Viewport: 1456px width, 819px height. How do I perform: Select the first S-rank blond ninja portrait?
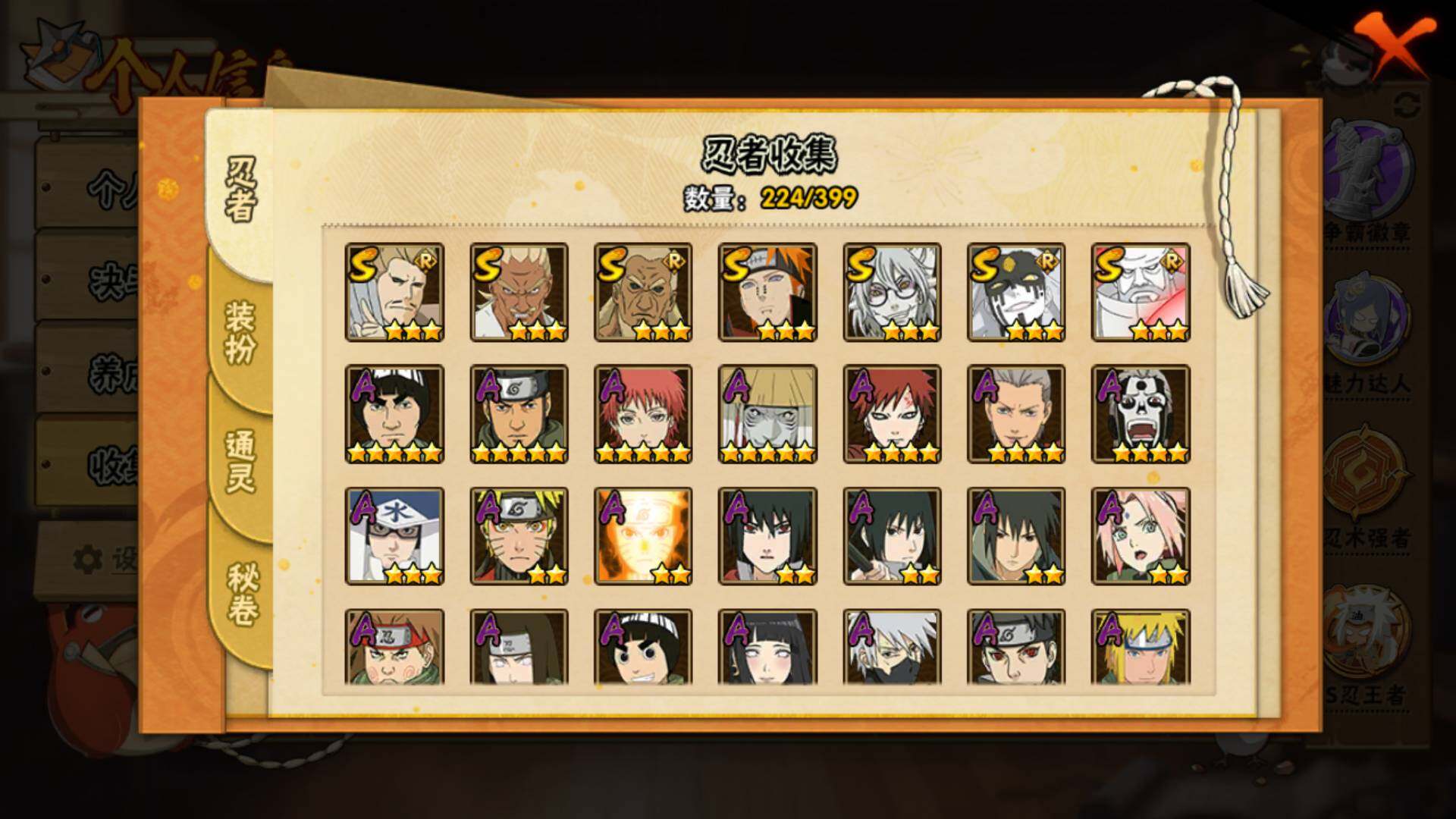(394, 292)
